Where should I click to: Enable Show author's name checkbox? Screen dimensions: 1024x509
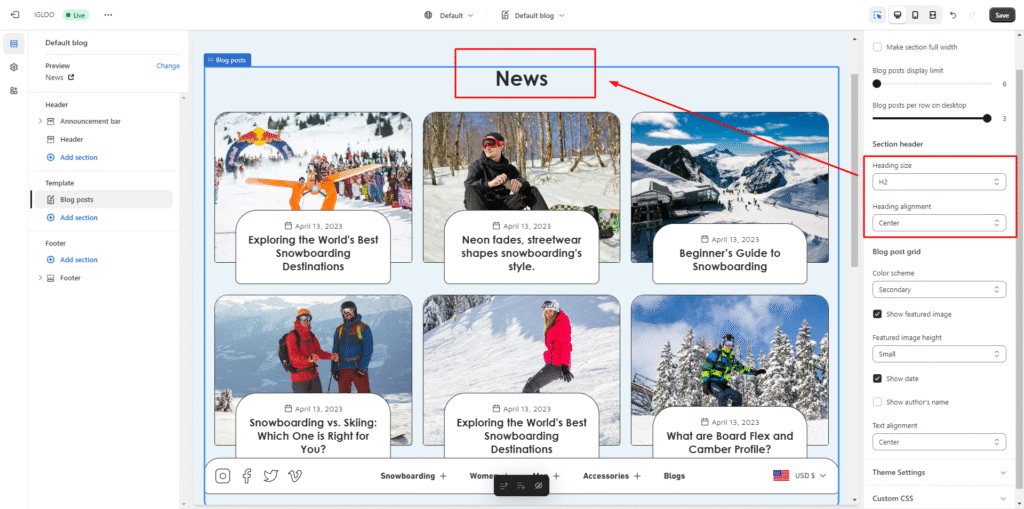coord(877,402)
